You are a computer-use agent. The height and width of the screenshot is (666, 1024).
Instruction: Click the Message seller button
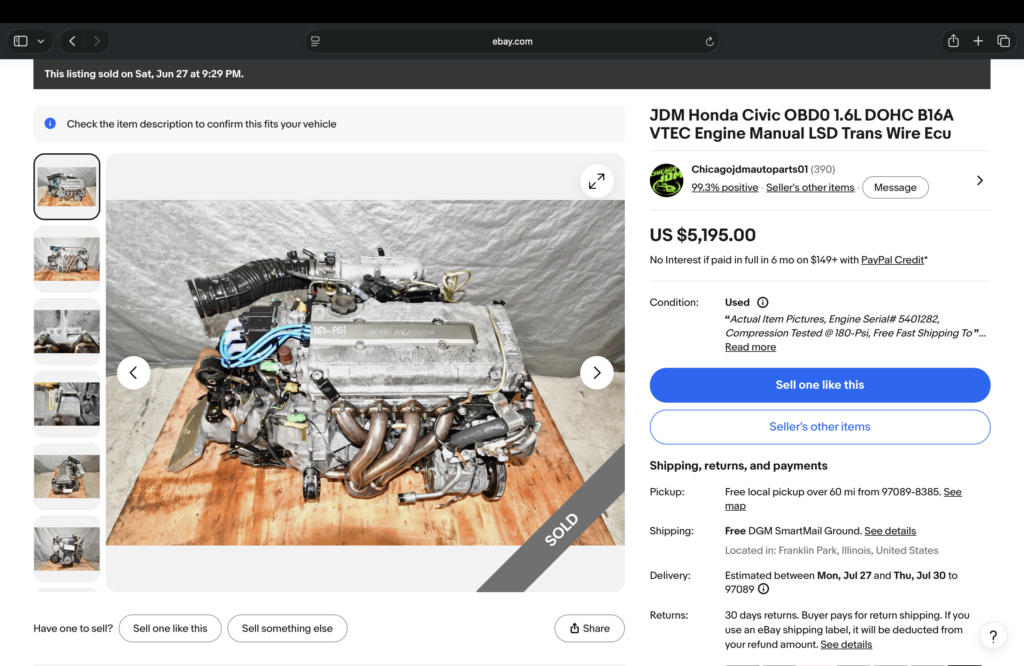895,187
